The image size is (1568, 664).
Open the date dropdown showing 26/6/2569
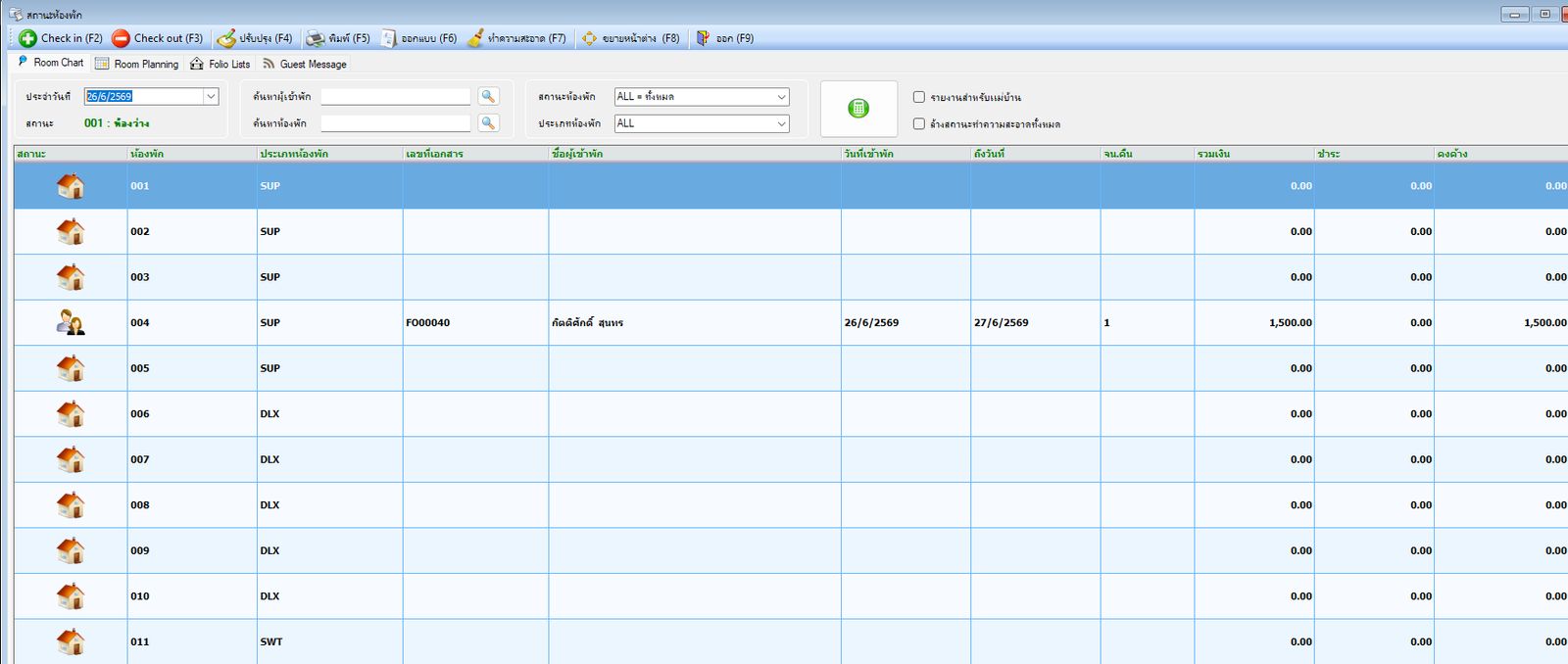211,96
